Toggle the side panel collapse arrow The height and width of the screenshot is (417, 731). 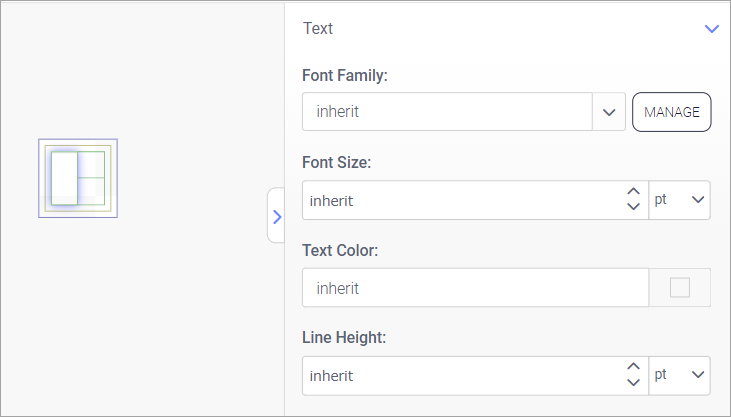(277, 215)
